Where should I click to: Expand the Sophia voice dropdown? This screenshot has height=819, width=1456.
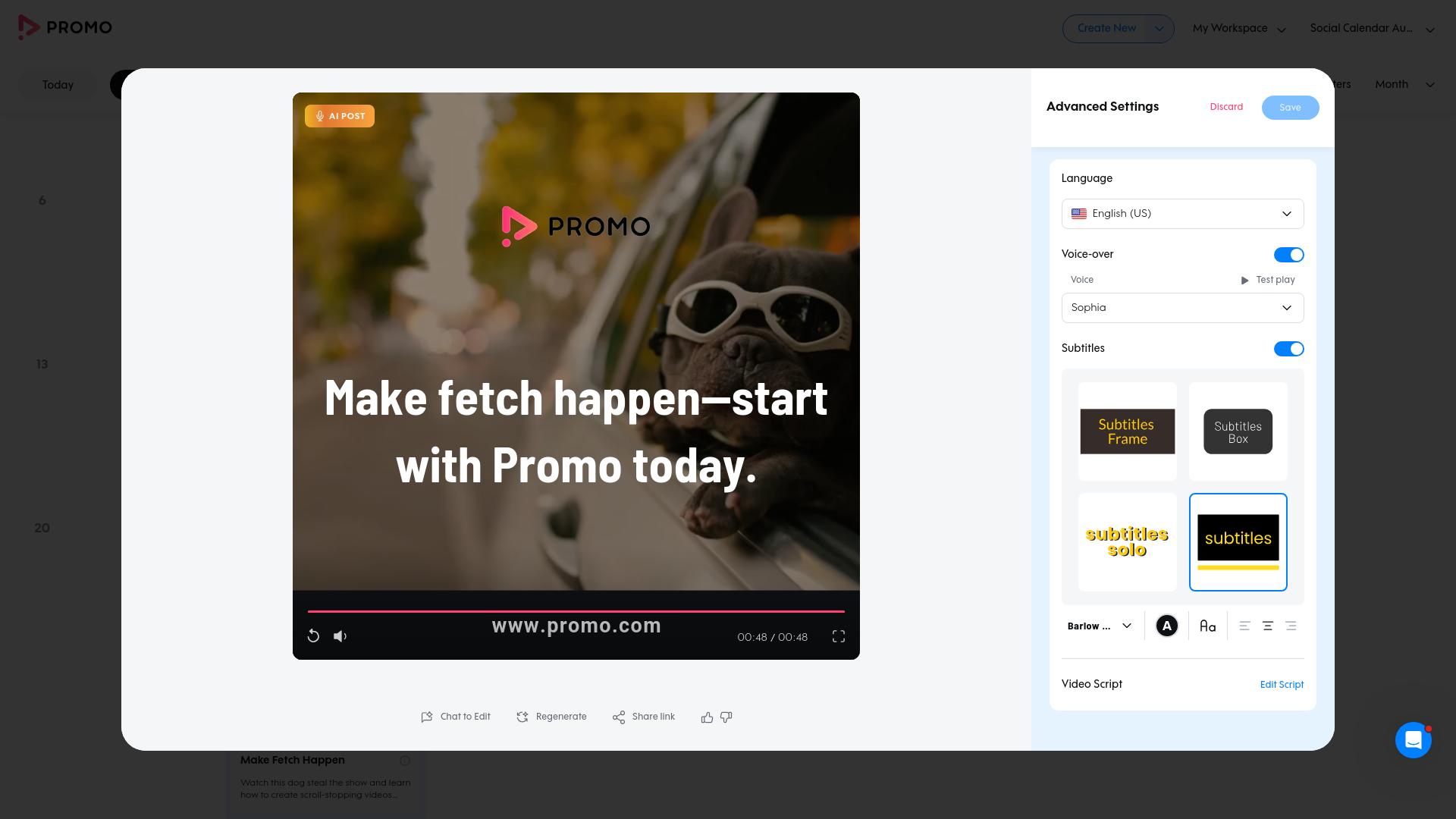pyautogui.click(x=1182, y=308)
